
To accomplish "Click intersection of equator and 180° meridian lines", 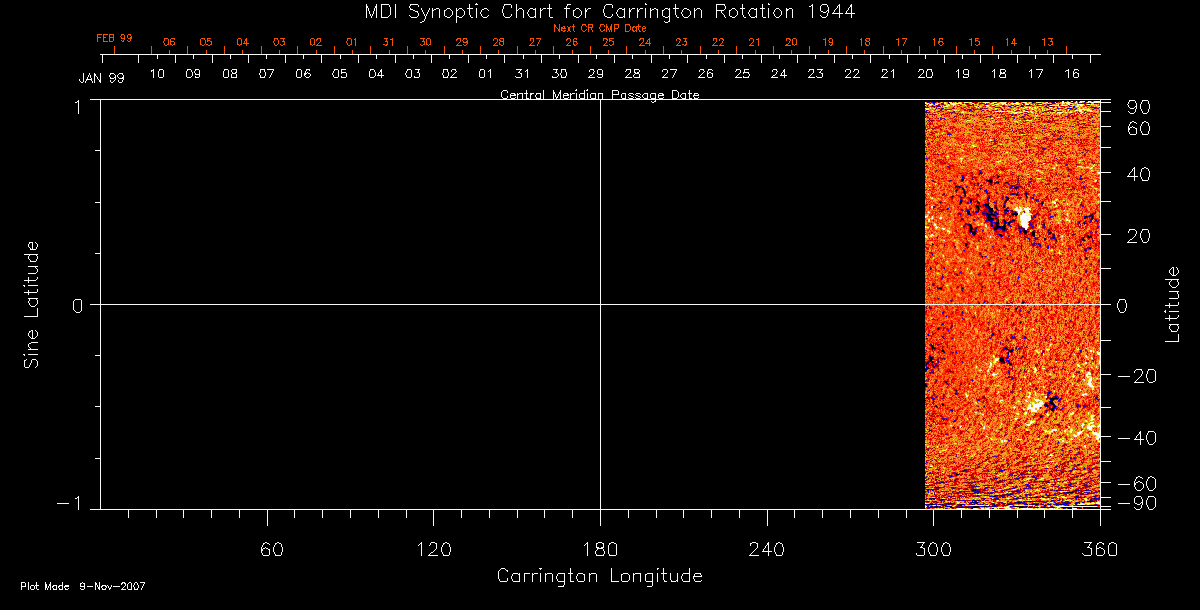I will point(600,304).
